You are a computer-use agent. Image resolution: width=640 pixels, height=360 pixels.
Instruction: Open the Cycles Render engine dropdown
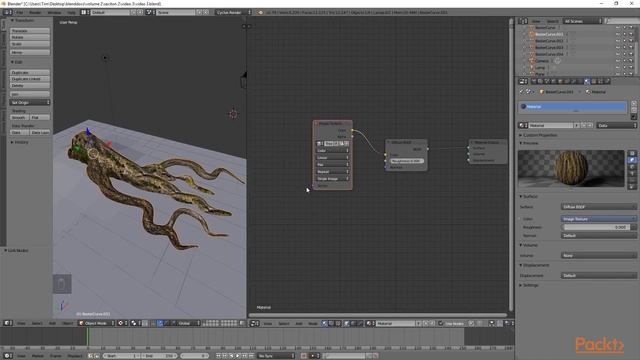tap(233, 13)
